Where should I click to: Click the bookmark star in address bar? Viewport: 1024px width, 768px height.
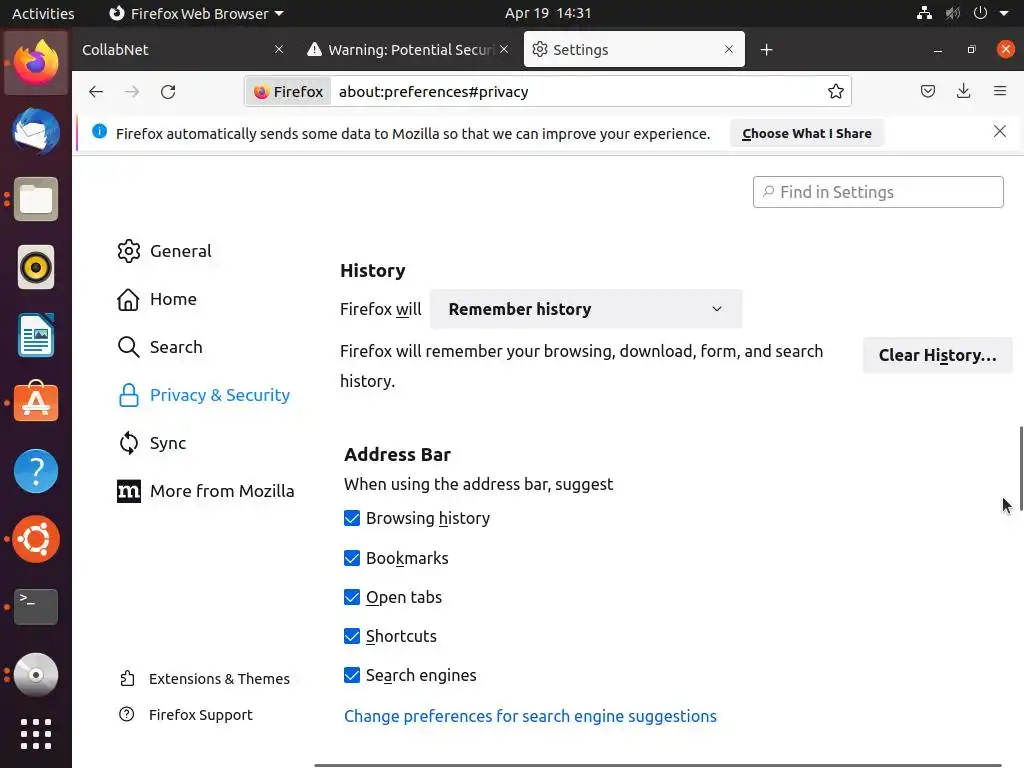[836, 92]
